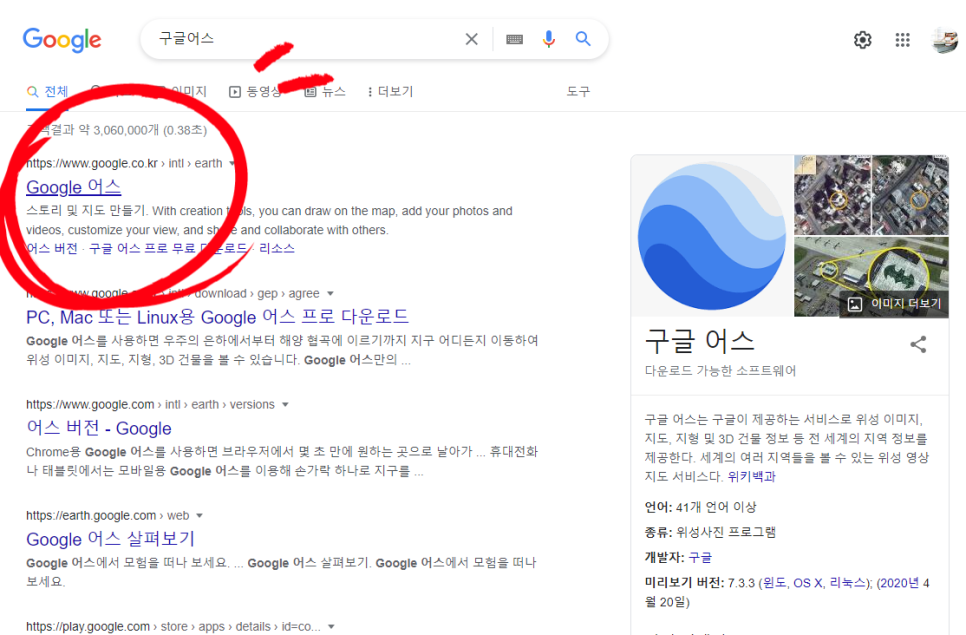Click the 구글 어스 panel title
Image resolution: width=966 pixels, height=635 pixels.
coord(699,341)
